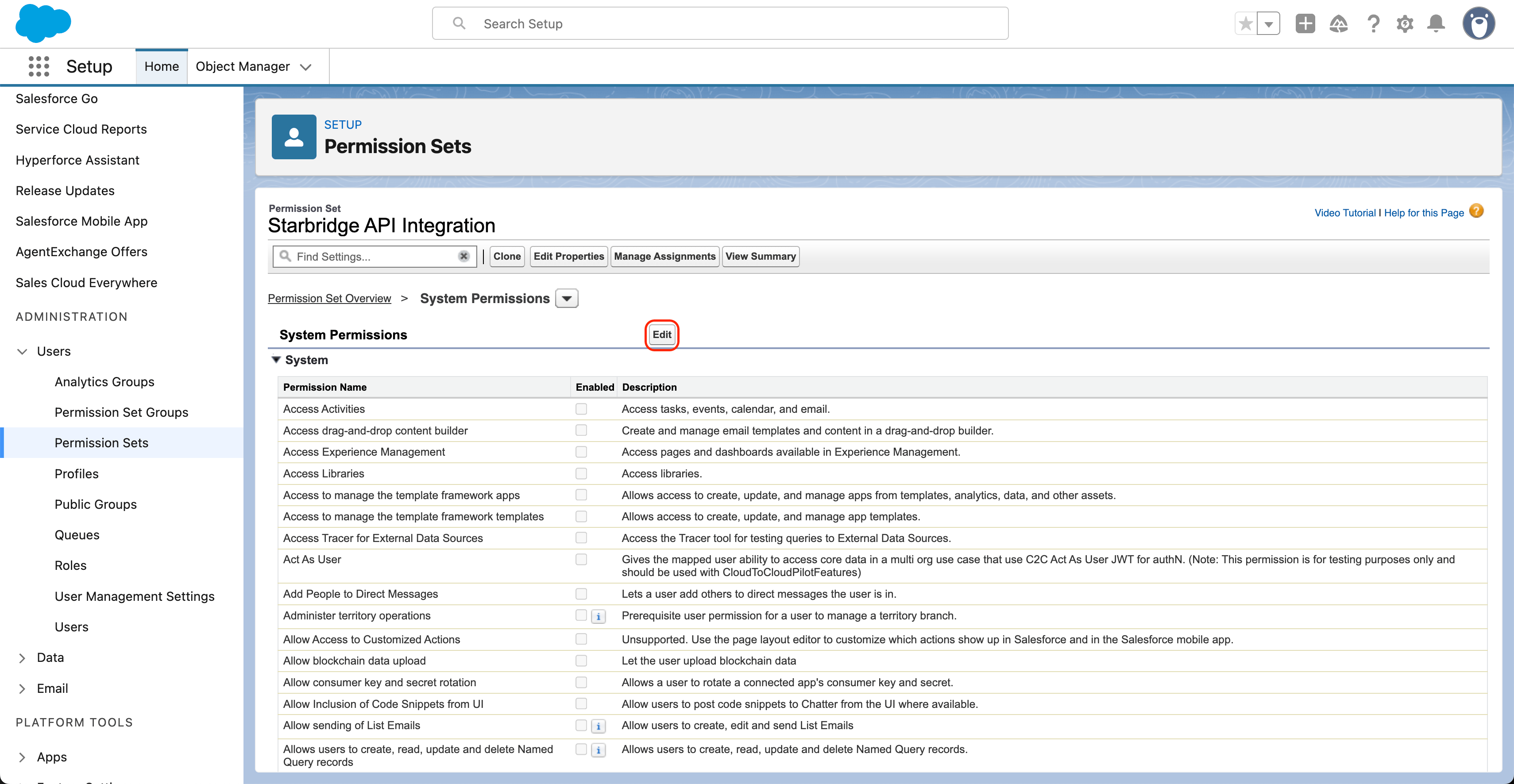Open the System Permissions section dropdown
The image size is (1514, 784).
[567, 298]
